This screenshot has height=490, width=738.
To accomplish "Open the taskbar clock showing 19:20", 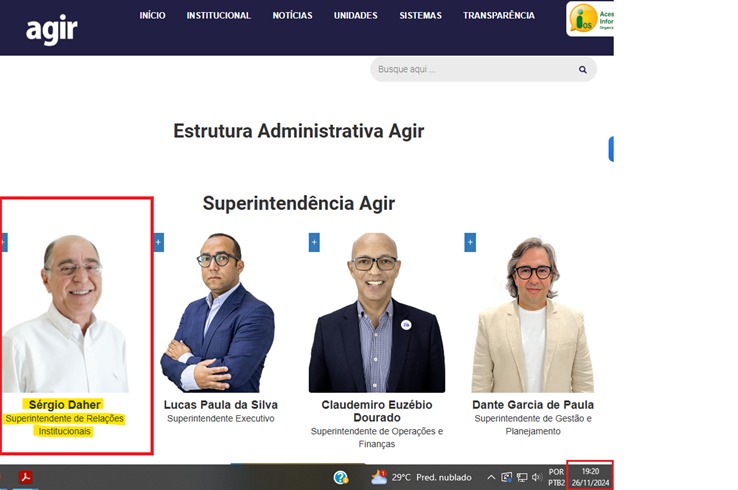I will click(x=589, y=476).
